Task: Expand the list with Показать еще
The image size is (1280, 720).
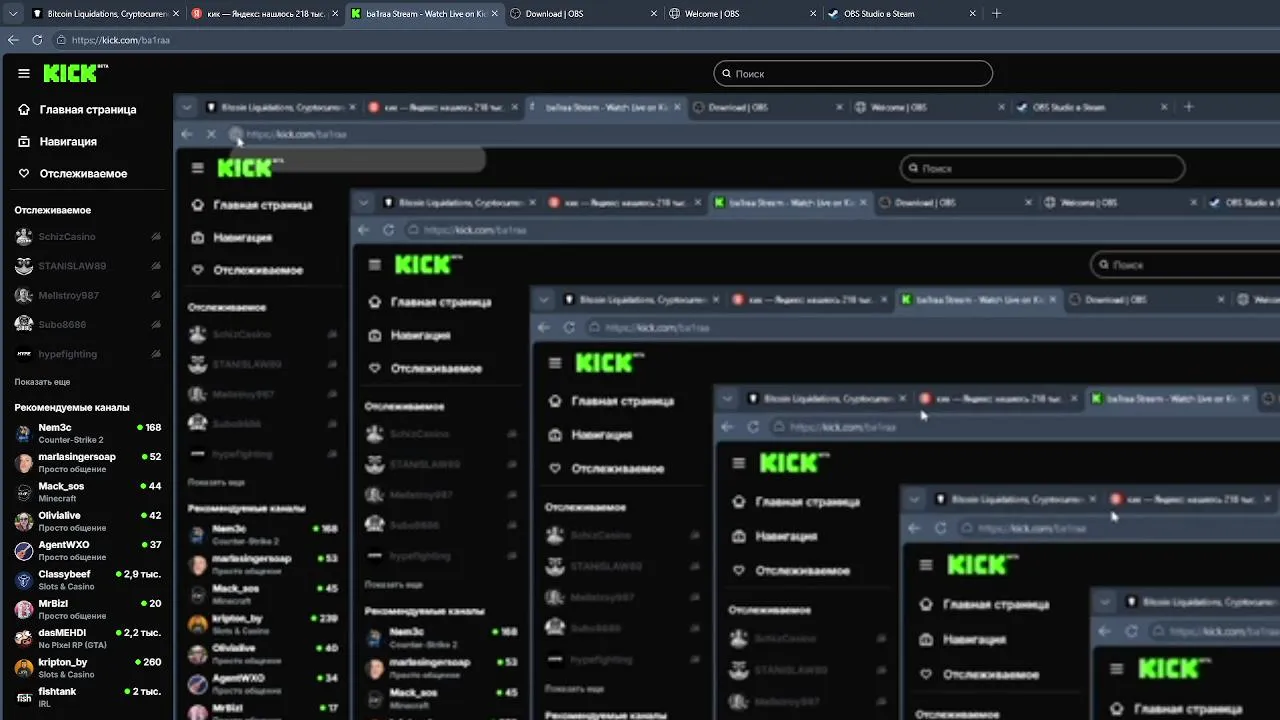Action: [42, 382]
